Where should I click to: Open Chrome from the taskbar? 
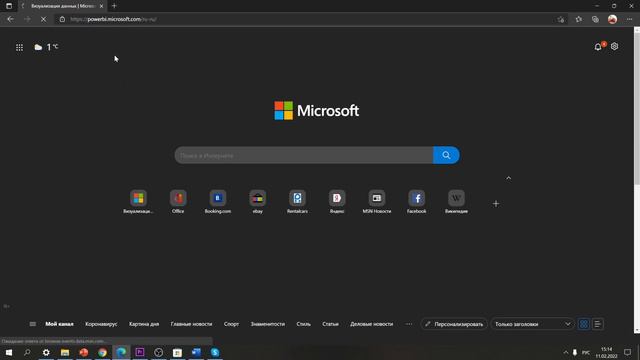[x=102, y=352]
